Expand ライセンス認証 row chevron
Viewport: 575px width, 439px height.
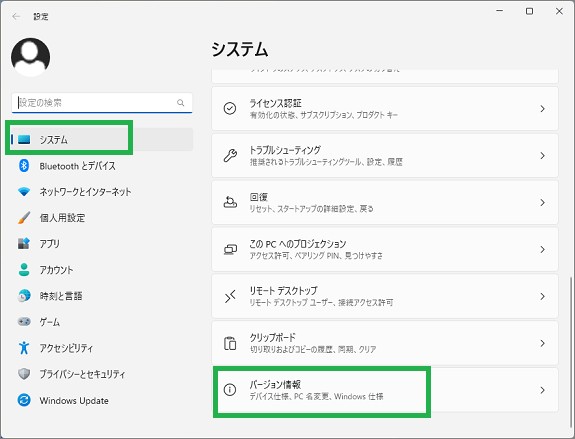pyautogui.click(x=542, y=109)
